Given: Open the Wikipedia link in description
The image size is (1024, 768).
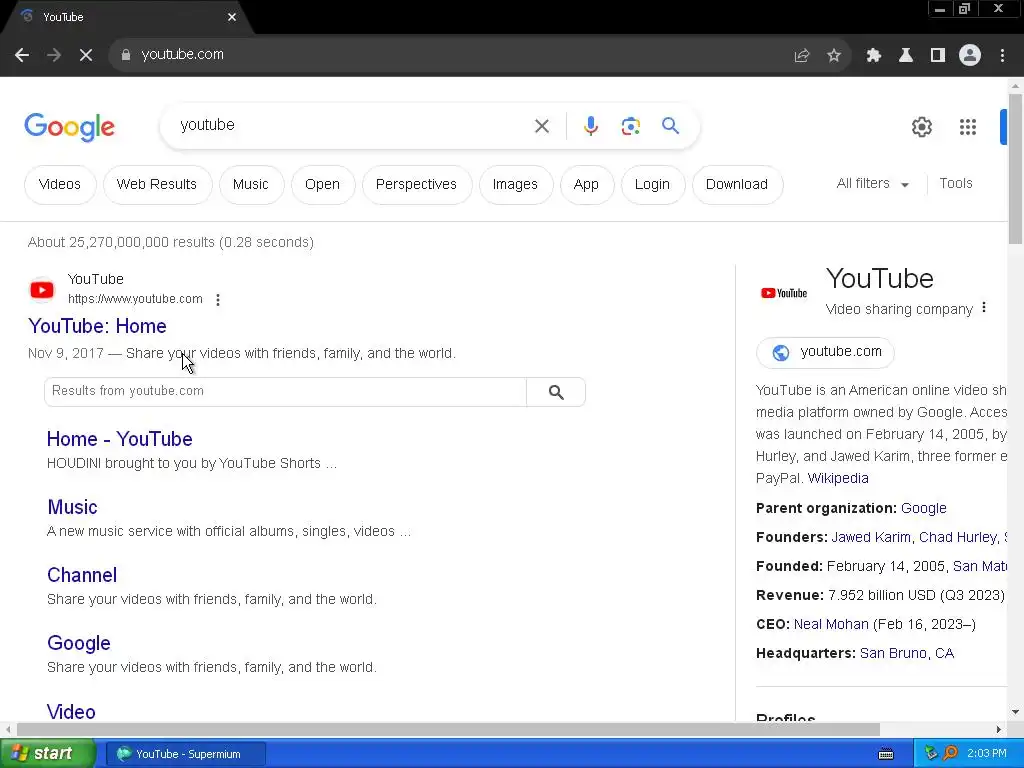Looking at the screenshot, I should [838, 478].
